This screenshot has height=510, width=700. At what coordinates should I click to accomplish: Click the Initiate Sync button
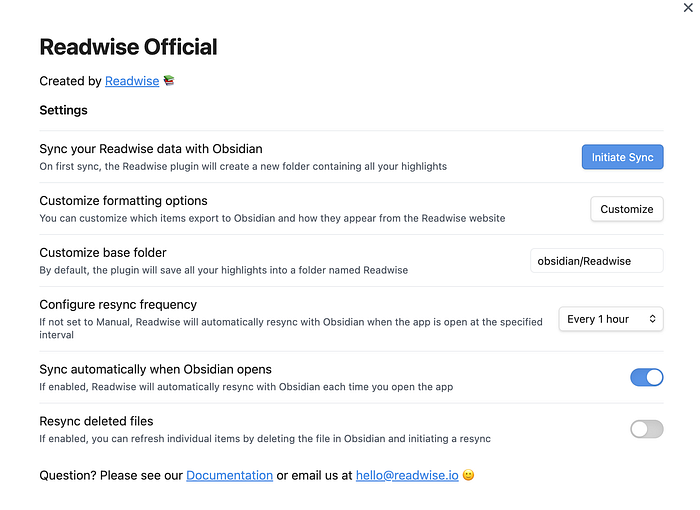[622, 157]
